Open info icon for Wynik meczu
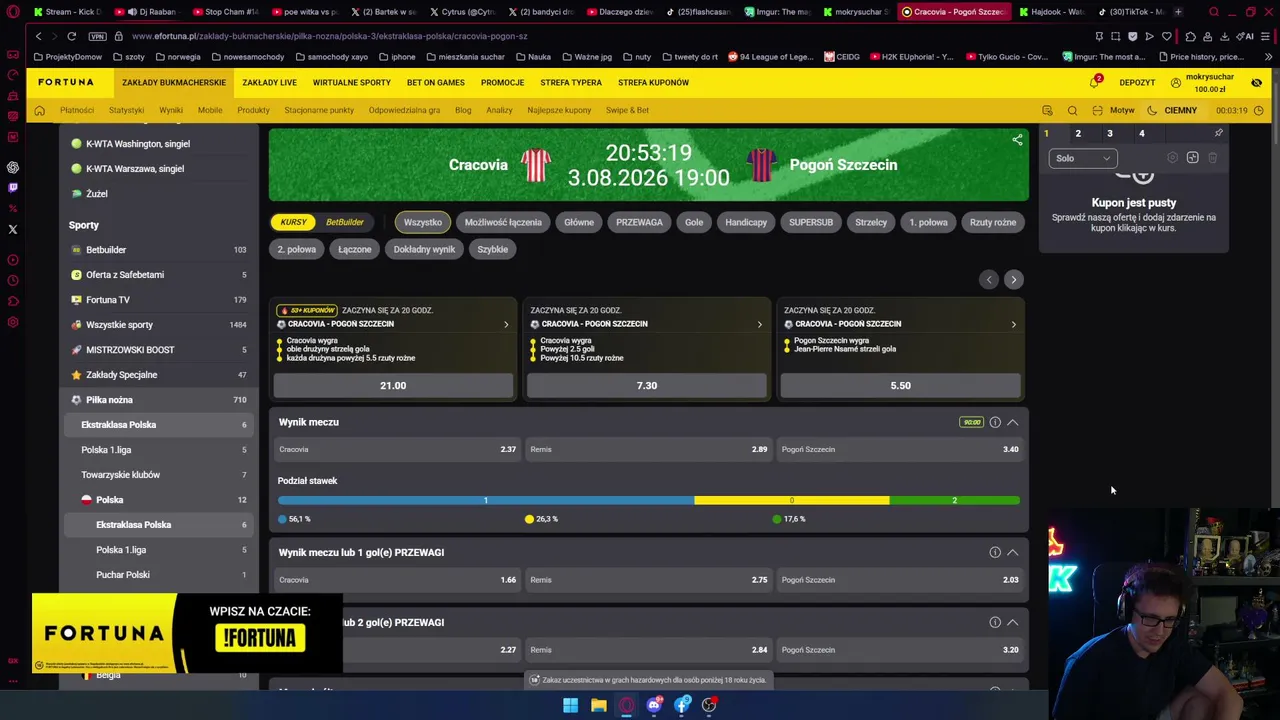 995,422
